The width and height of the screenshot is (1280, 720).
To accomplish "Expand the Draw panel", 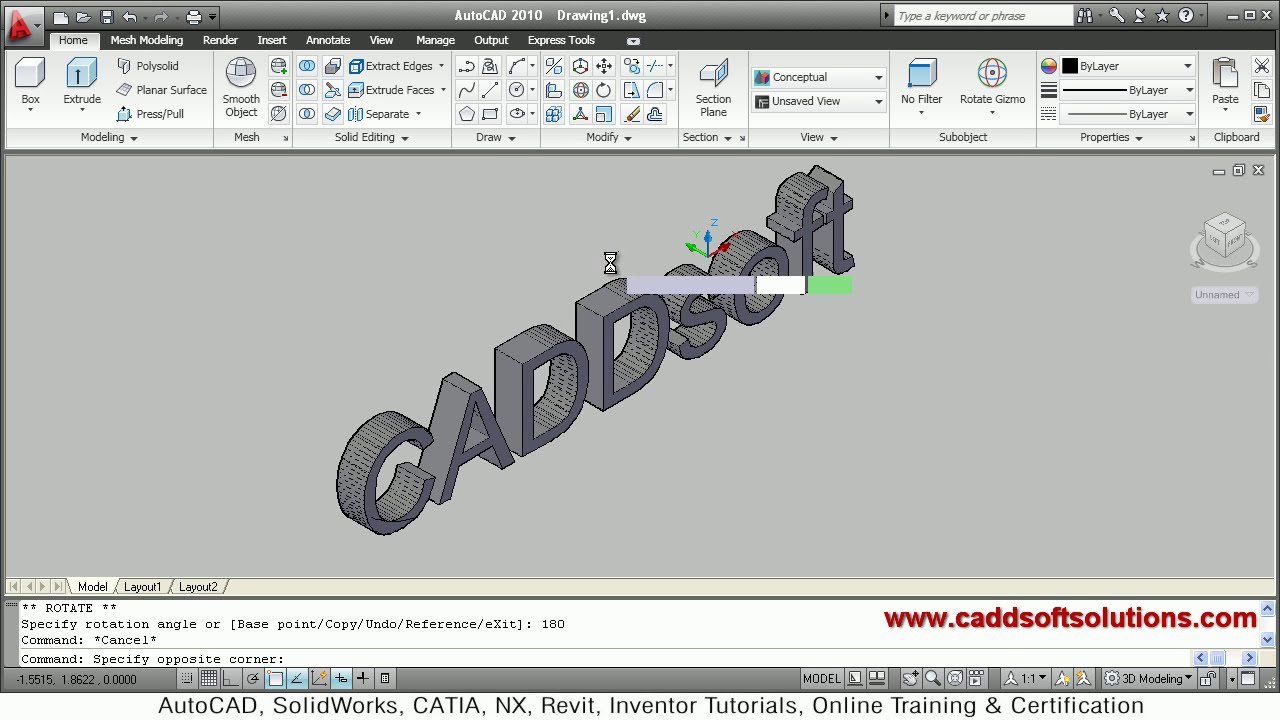I will 495,138.
